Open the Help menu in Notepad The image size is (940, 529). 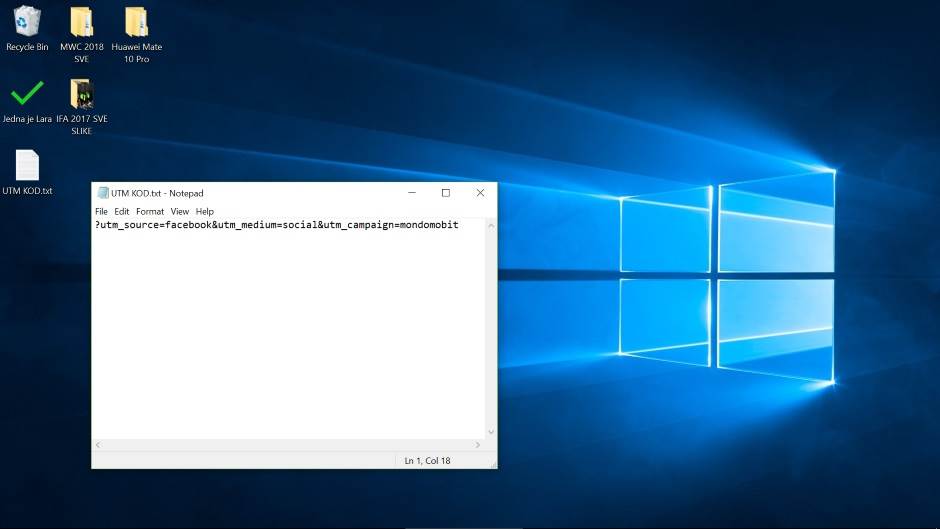click(205, 212)
